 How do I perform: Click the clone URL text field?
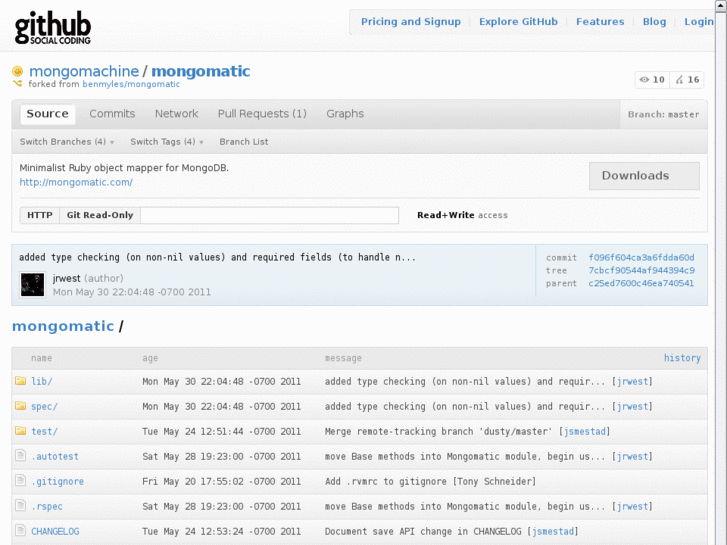coord(269,215)
